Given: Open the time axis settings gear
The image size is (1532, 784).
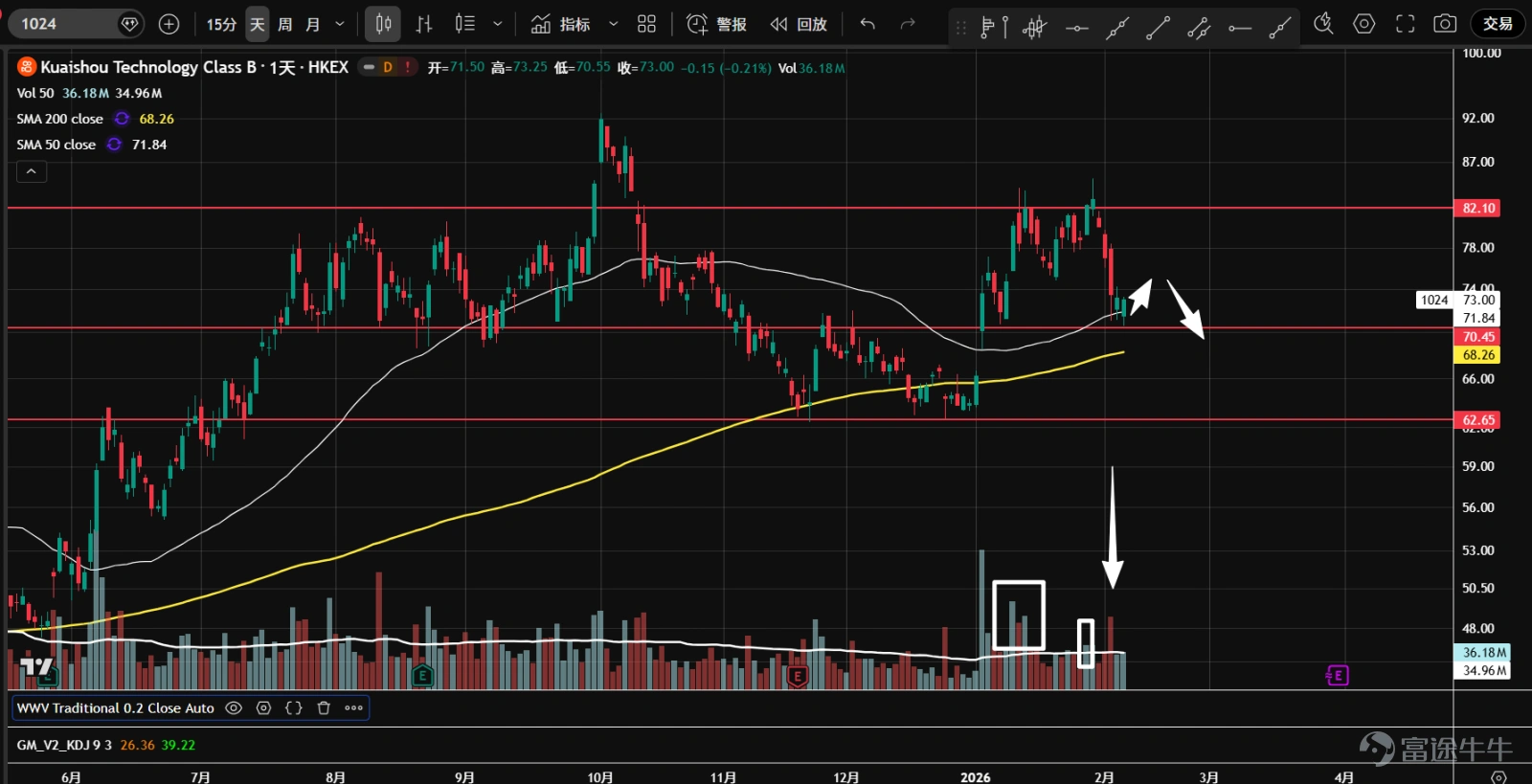Looking at the screenshot, I should coord(1498,776).
